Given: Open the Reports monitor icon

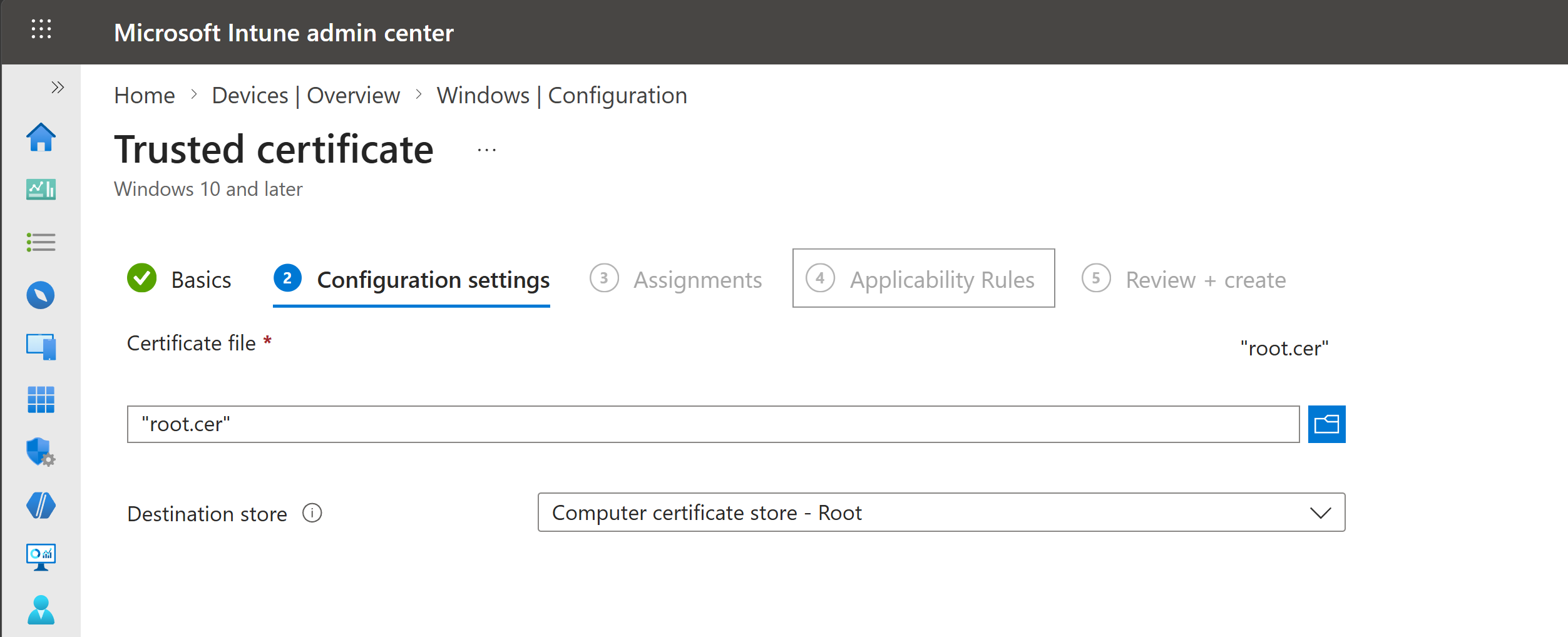Looking at the screenshot, I should coord(41,556).
